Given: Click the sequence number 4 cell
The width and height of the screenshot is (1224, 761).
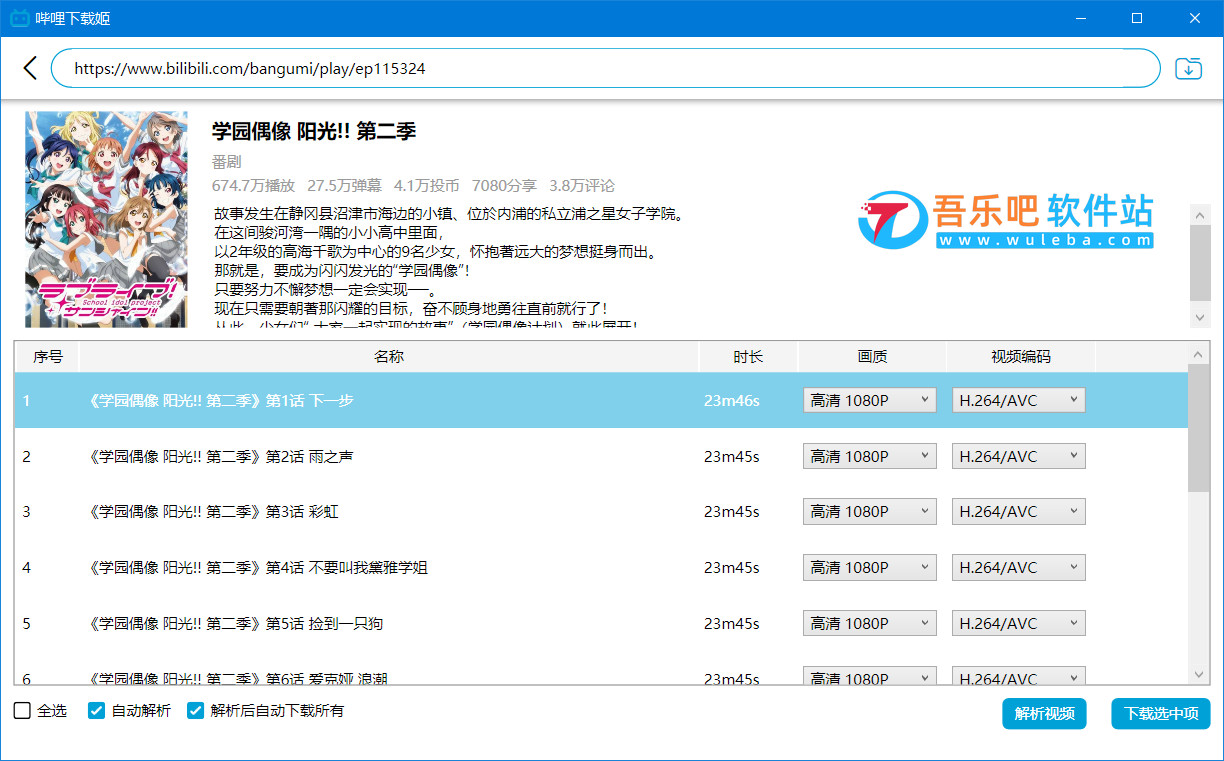Looking at the screenshot, I should (27, 567).
